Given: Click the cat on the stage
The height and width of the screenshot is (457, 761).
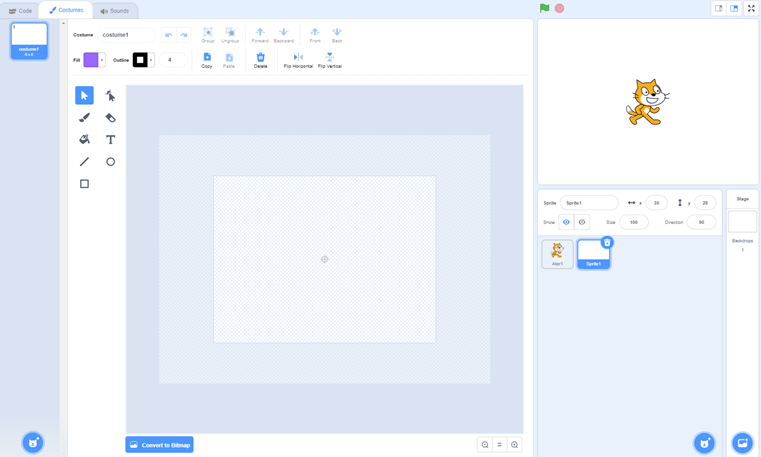Looking at the screenshot, I should (647, 102).
